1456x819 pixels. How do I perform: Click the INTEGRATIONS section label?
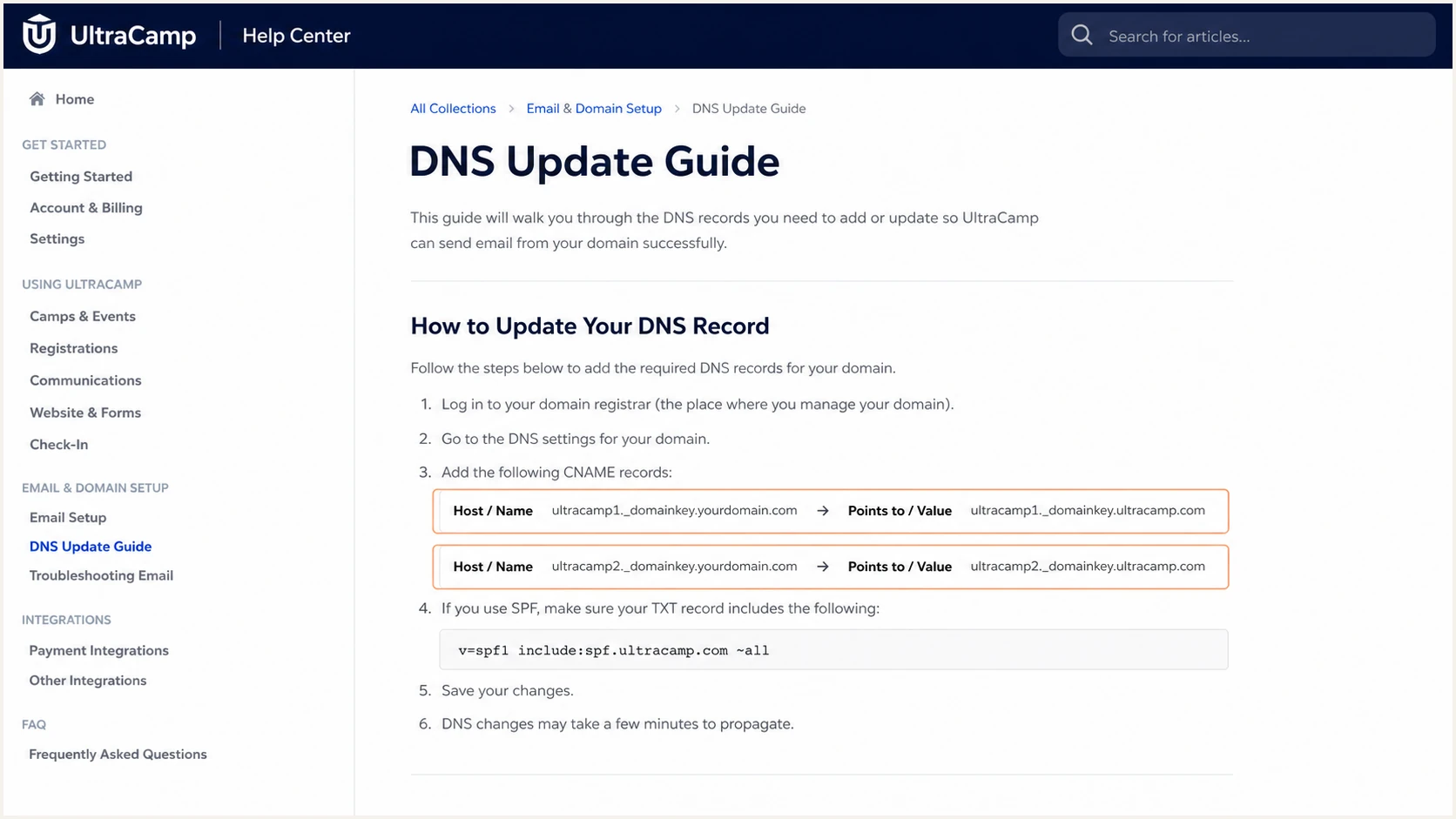coord(66,621)
